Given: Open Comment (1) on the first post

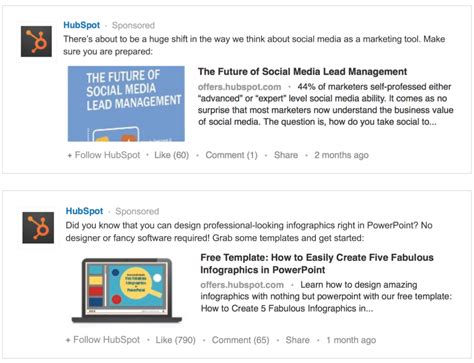Looking at the screenshot, I should pos(231,155).
